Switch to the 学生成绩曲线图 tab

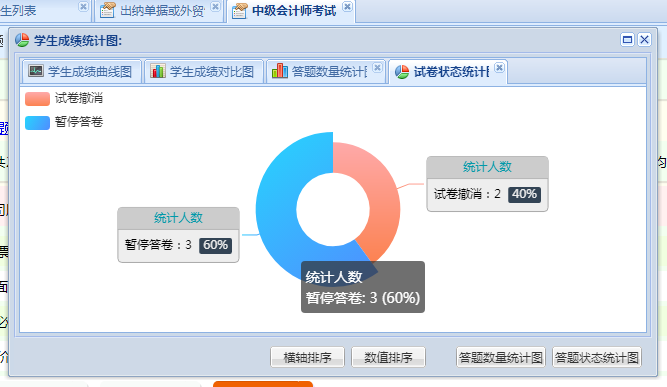(82, 71)
